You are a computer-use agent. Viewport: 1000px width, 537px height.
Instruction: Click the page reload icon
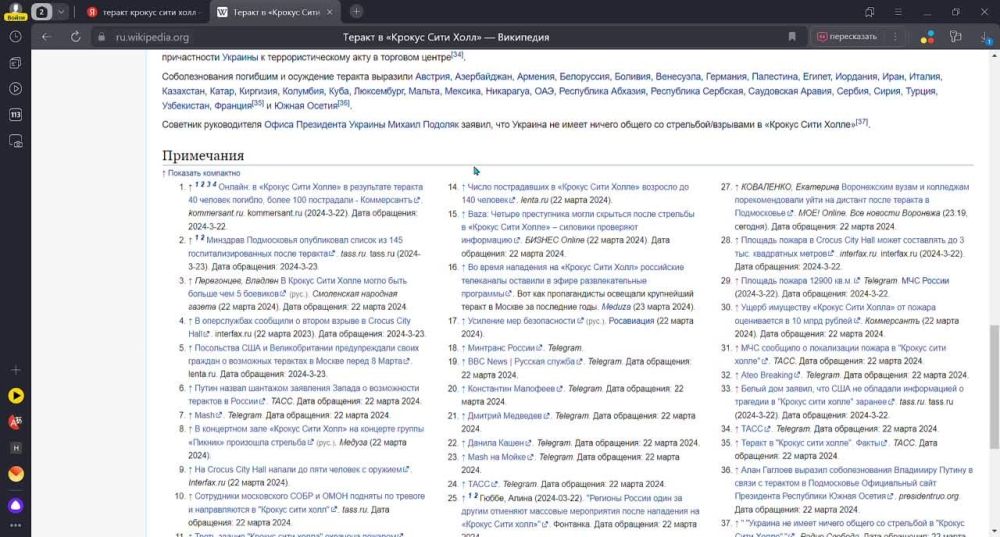(73, 37)
